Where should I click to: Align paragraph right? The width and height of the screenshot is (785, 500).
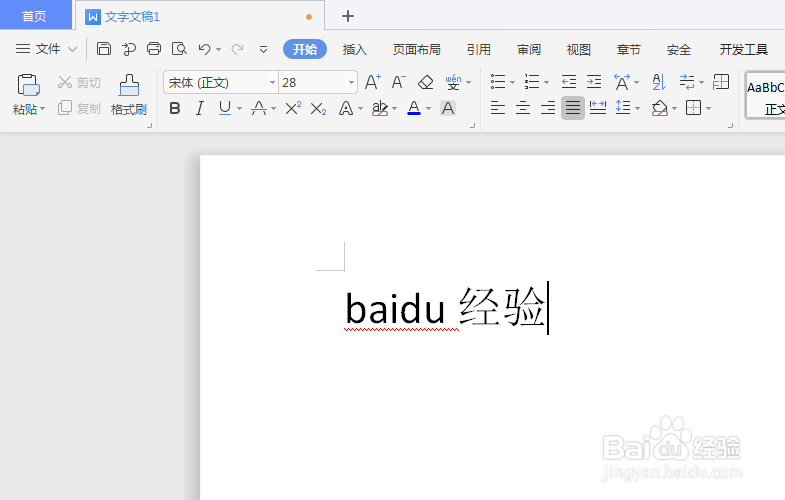tap(548, 108)
